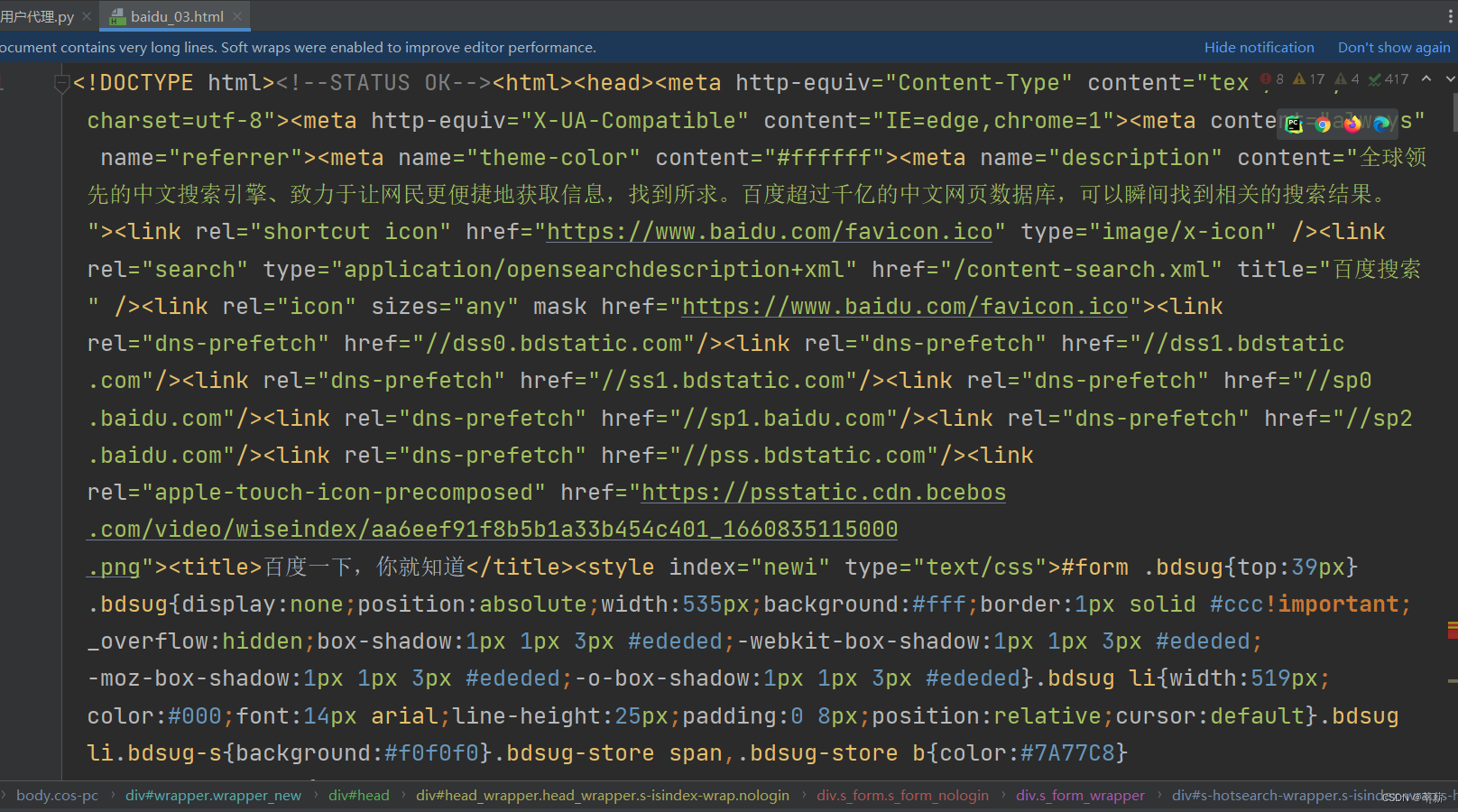Viewport: 1458px width, 812px height.
Task: Click the "image/x-icon" type value
Action: click(x=1183, y=232)
